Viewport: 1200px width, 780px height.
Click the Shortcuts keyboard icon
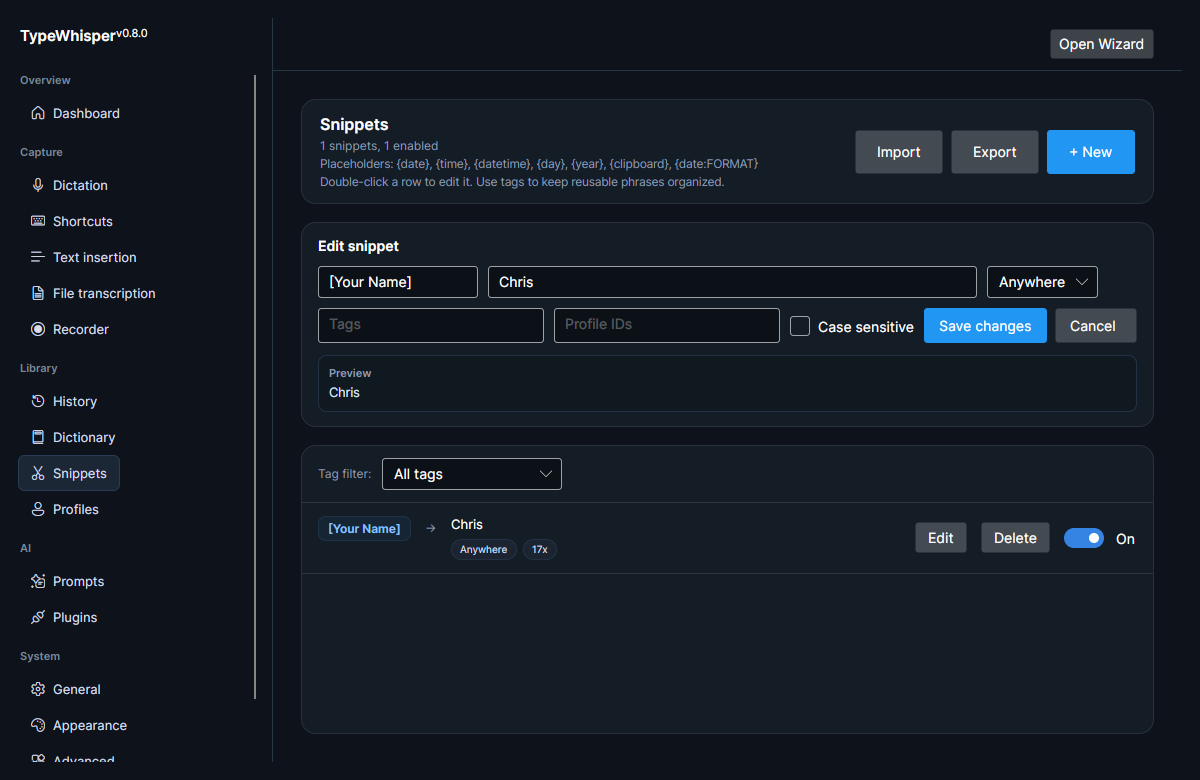[38, 221]
